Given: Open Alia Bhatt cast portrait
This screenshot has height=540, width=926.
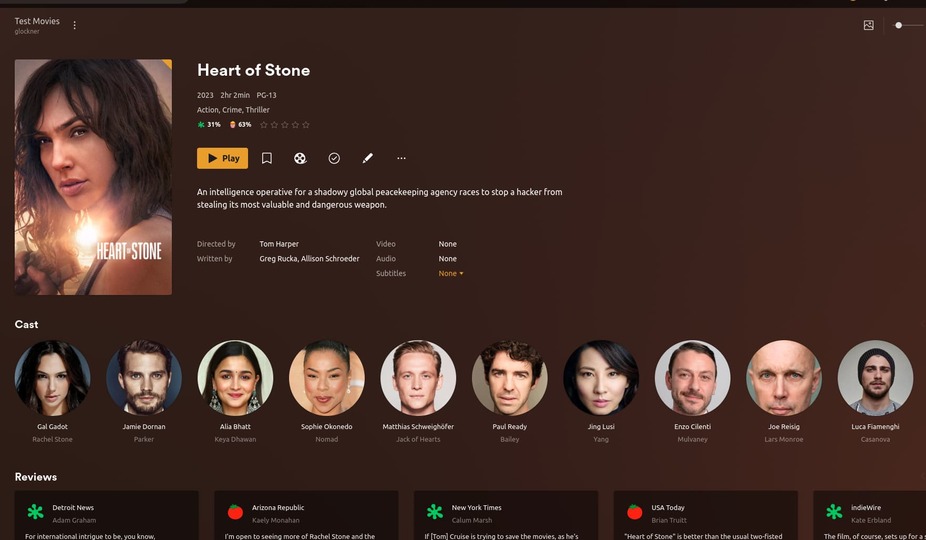Looking at the screenshot, I should click(x=235, y=378).
